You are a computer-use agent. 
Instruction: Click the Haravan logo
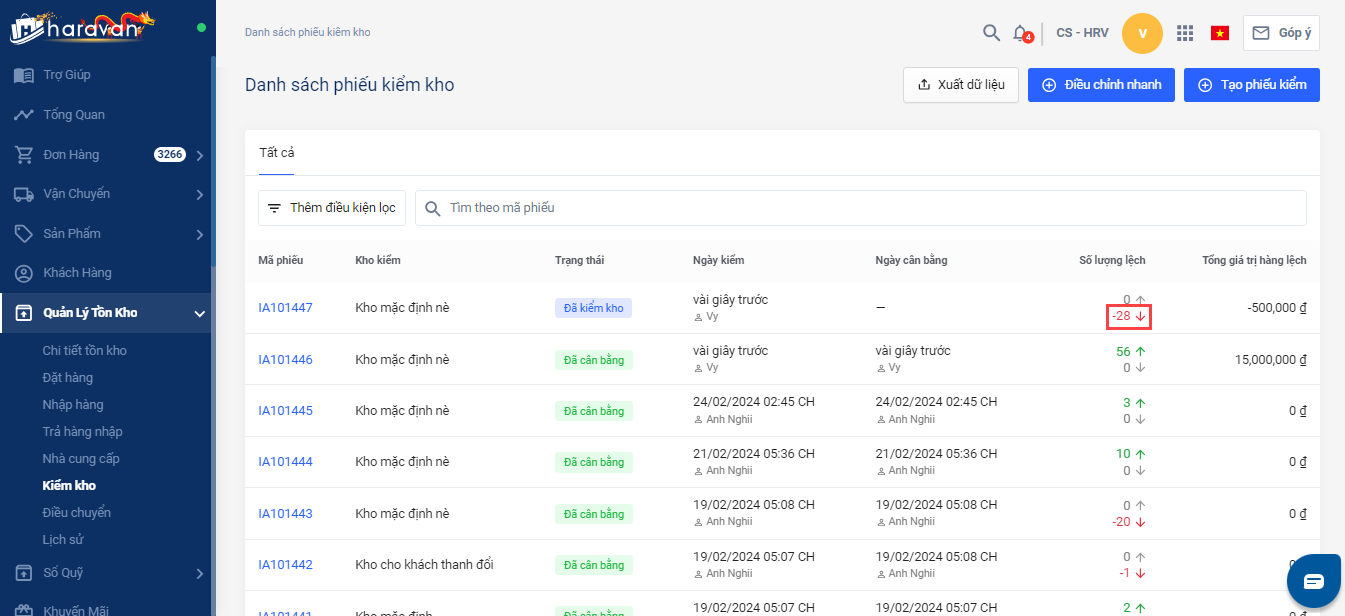click(82, 27)
